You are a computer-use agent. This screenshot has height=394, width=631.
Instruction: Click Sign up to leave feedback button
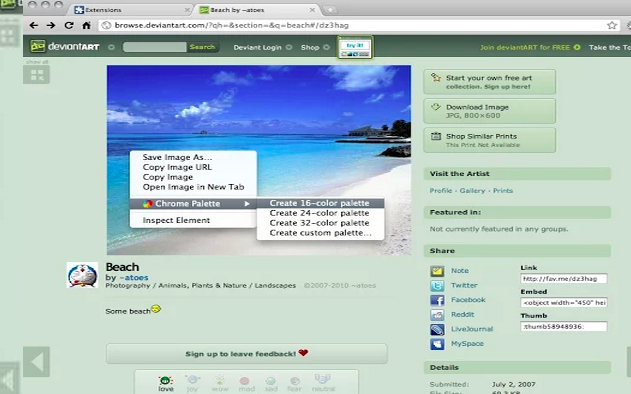coord(247,354)
